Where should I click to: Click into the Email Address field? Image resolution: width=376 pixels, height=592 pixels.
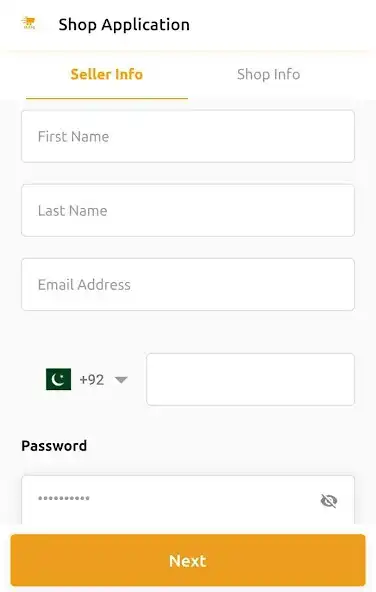pyautogui.click(x=188, y=284)
